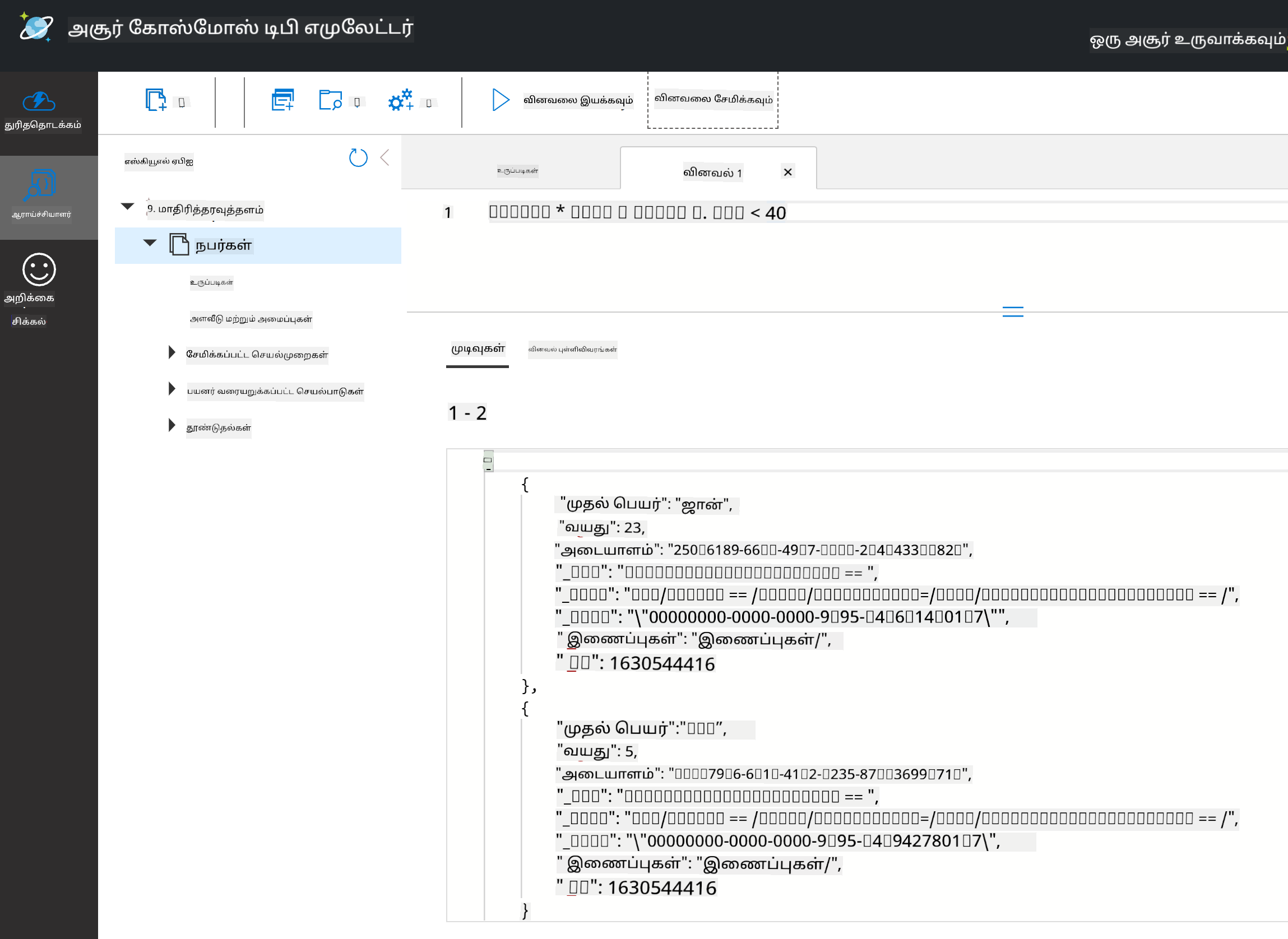Click the second 1630544416 timestamp value
1288x939 pixels.
pos(662,888)
